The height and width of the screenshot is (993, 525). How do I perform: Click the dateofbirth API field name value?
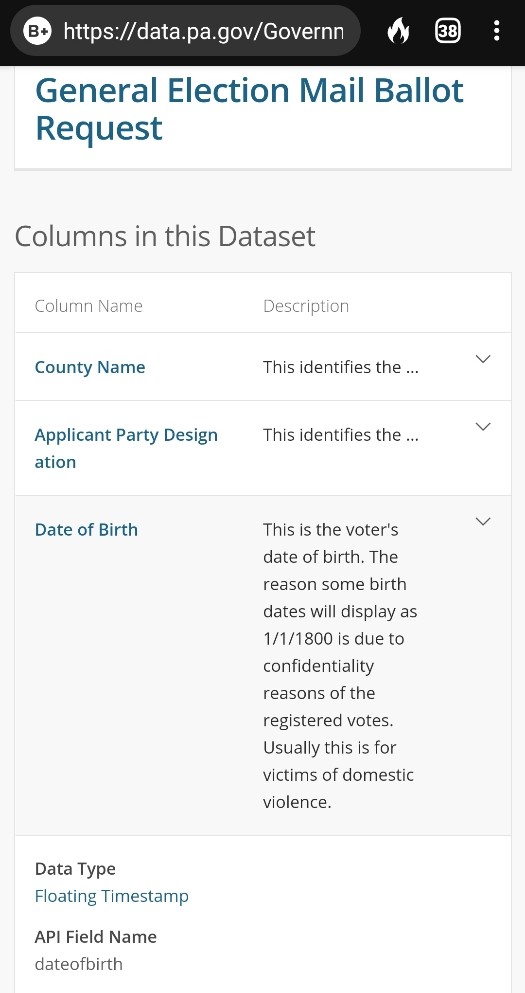coord(79,964)
